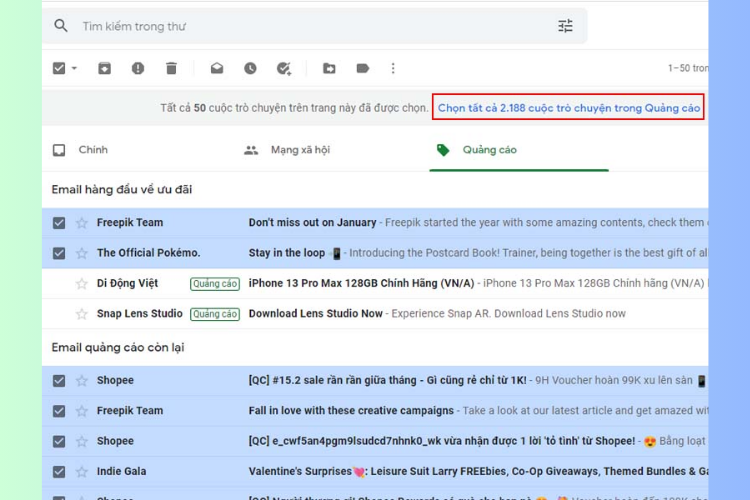Uncheck the Freepik Team 'Don't miss out' email
Screen dimensions: 750x500
point(59,223)
